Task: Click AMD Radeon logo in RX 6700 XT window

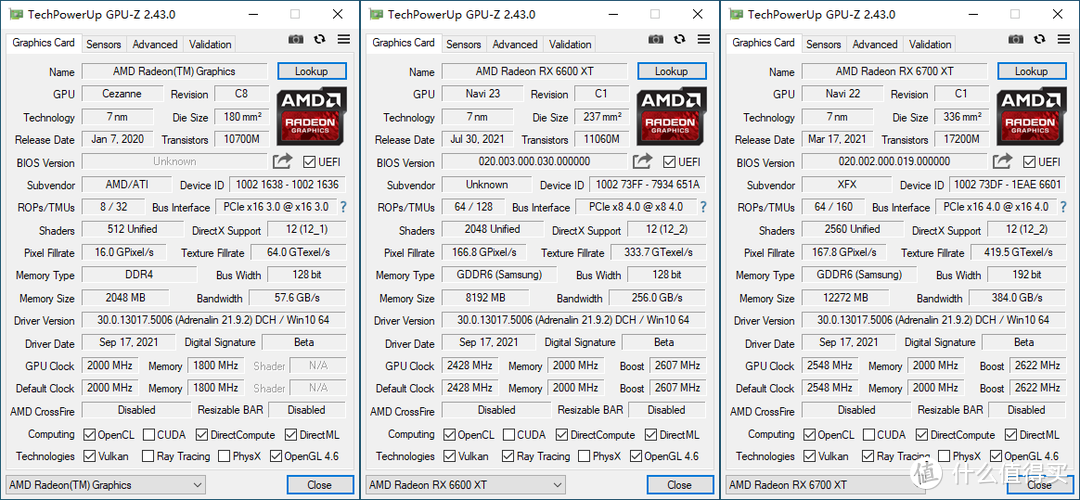Action: pos(1032,115)
